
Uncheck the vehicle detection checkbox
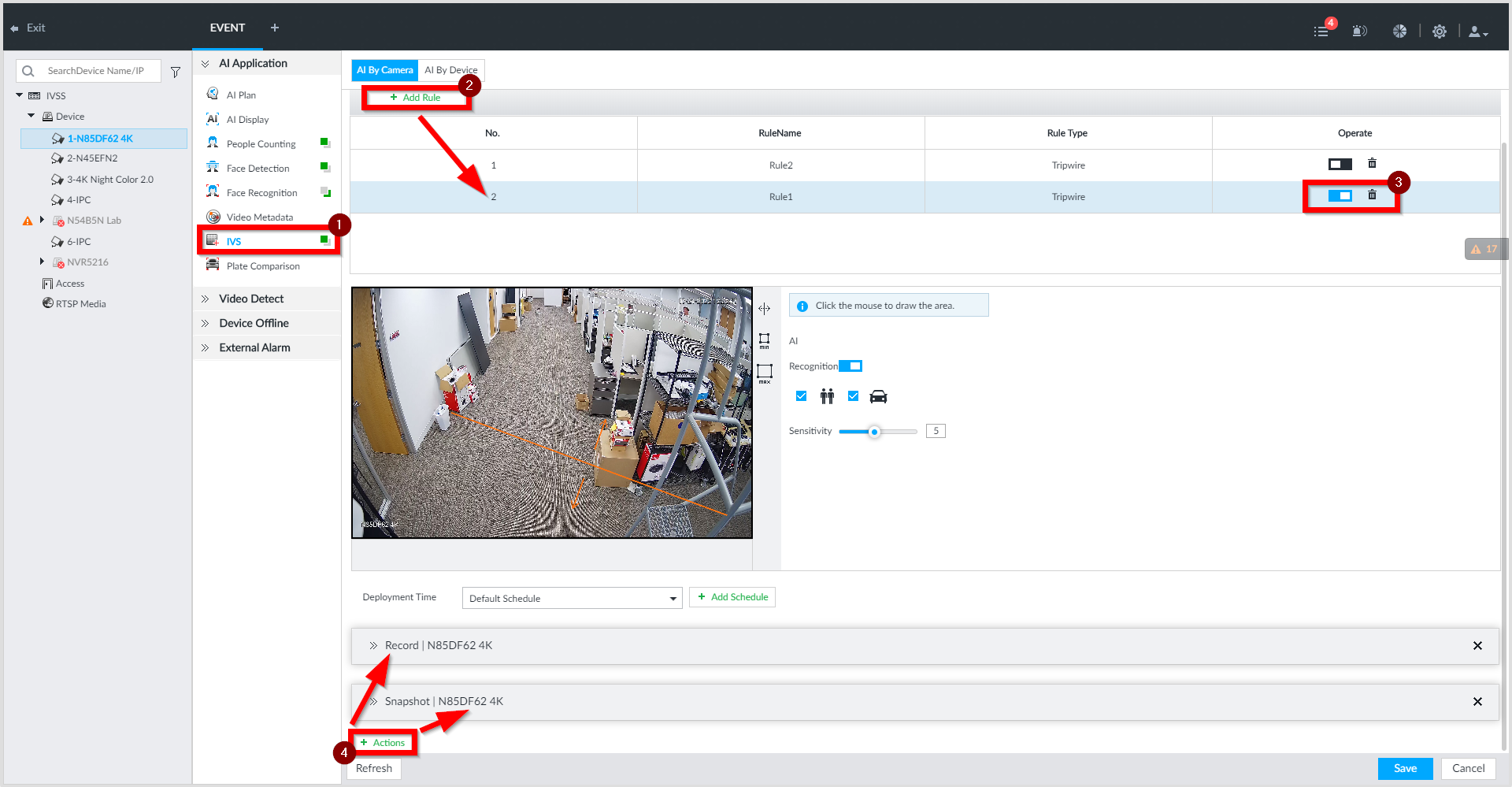853,396
